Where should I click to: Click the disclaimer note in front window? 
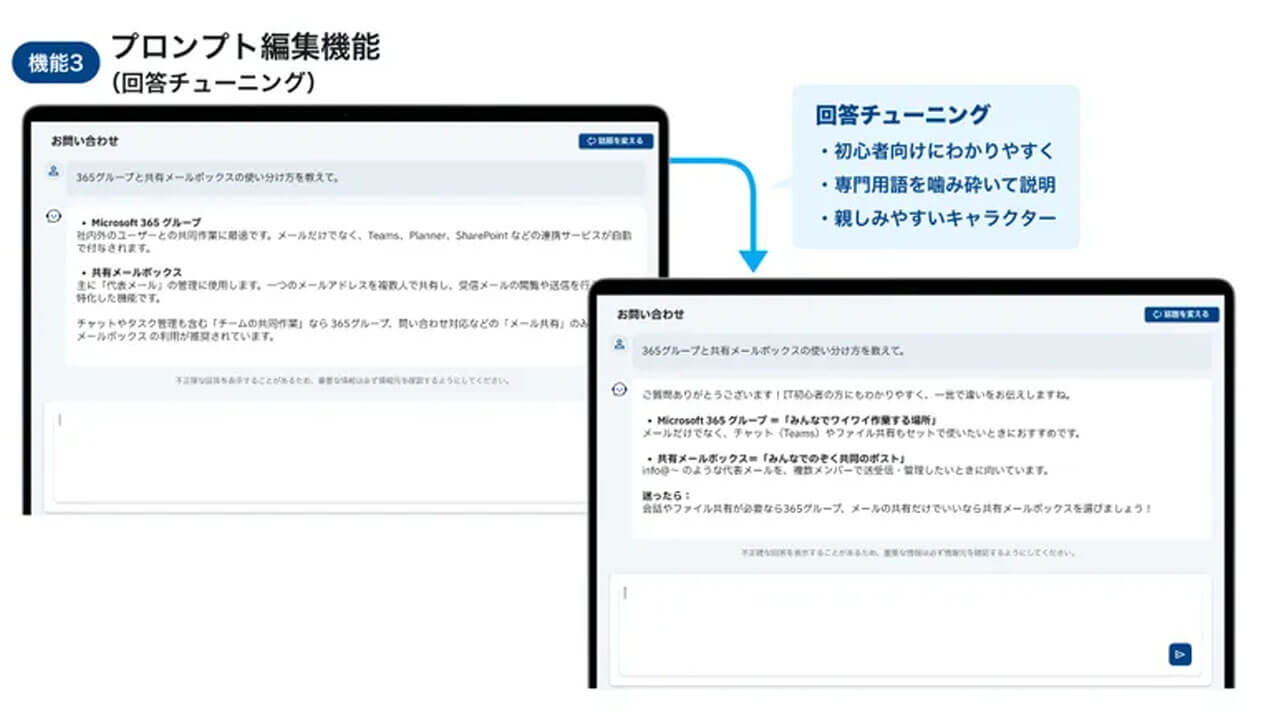pos(908,552)
